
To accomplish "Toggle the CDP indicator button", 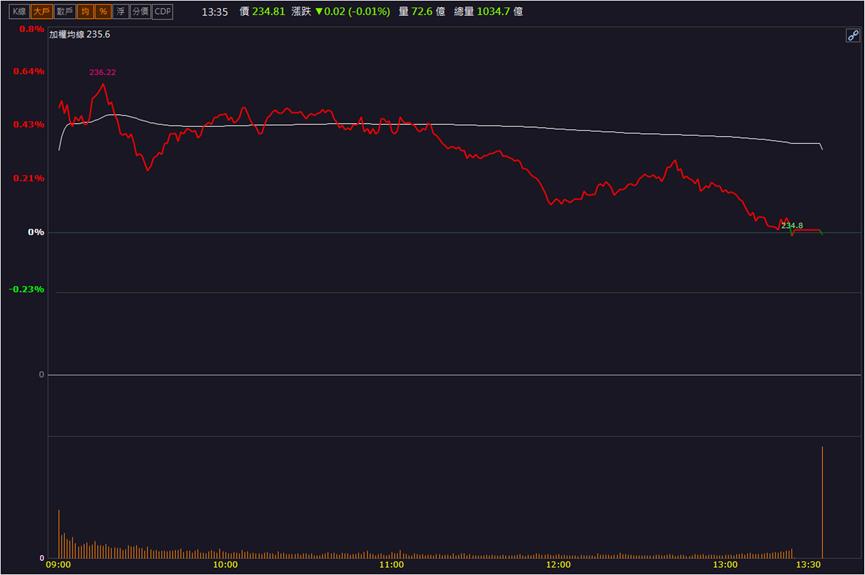I will click(163, 12).
